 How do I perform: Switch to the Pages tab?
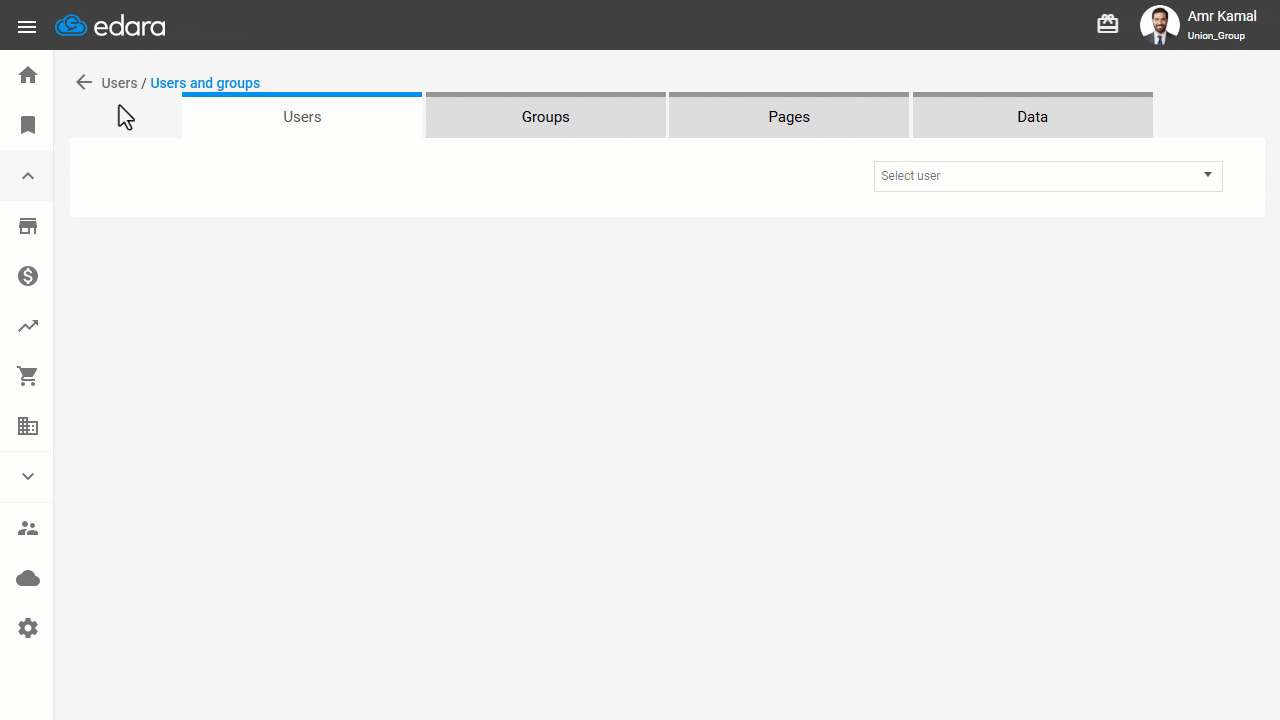[x=789, y=116]
